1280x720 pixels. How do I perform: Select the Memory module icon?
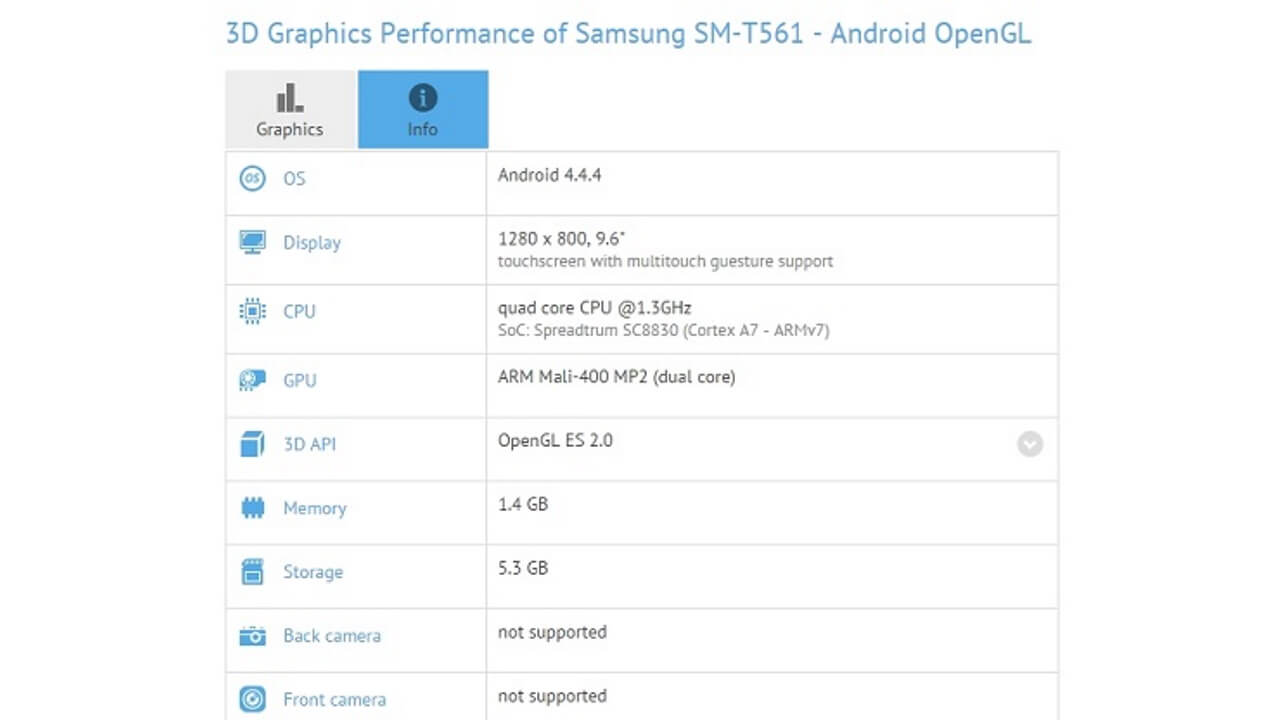[x=252, y=508]
